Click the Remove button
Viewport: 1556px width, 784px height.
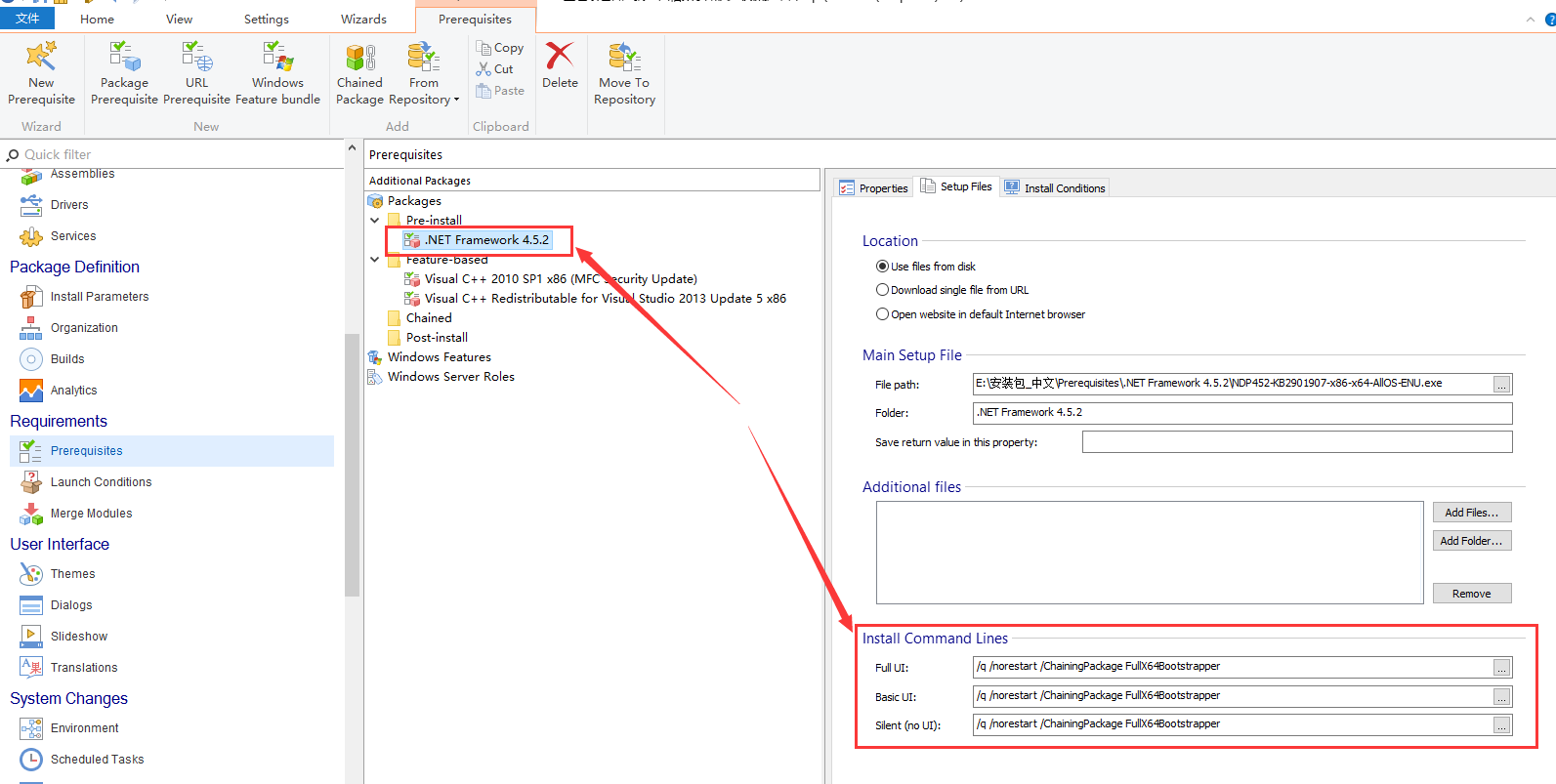(x=1472, y=594)
